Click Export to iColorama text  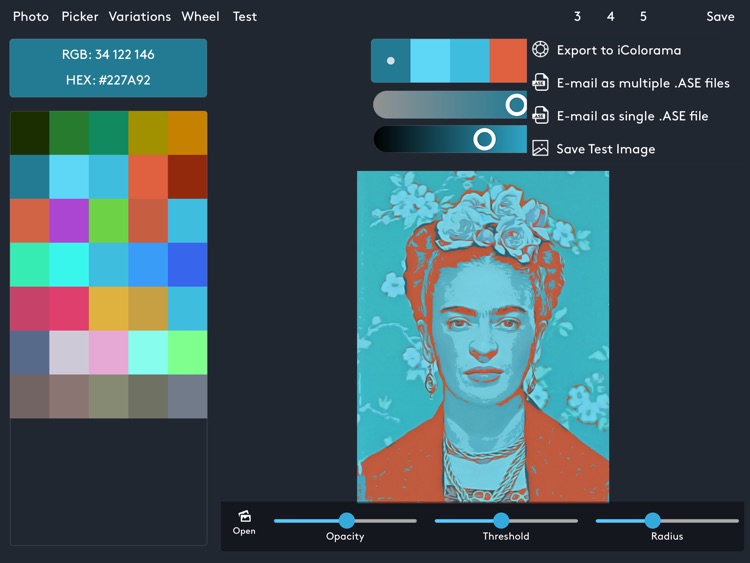[619, 50]
